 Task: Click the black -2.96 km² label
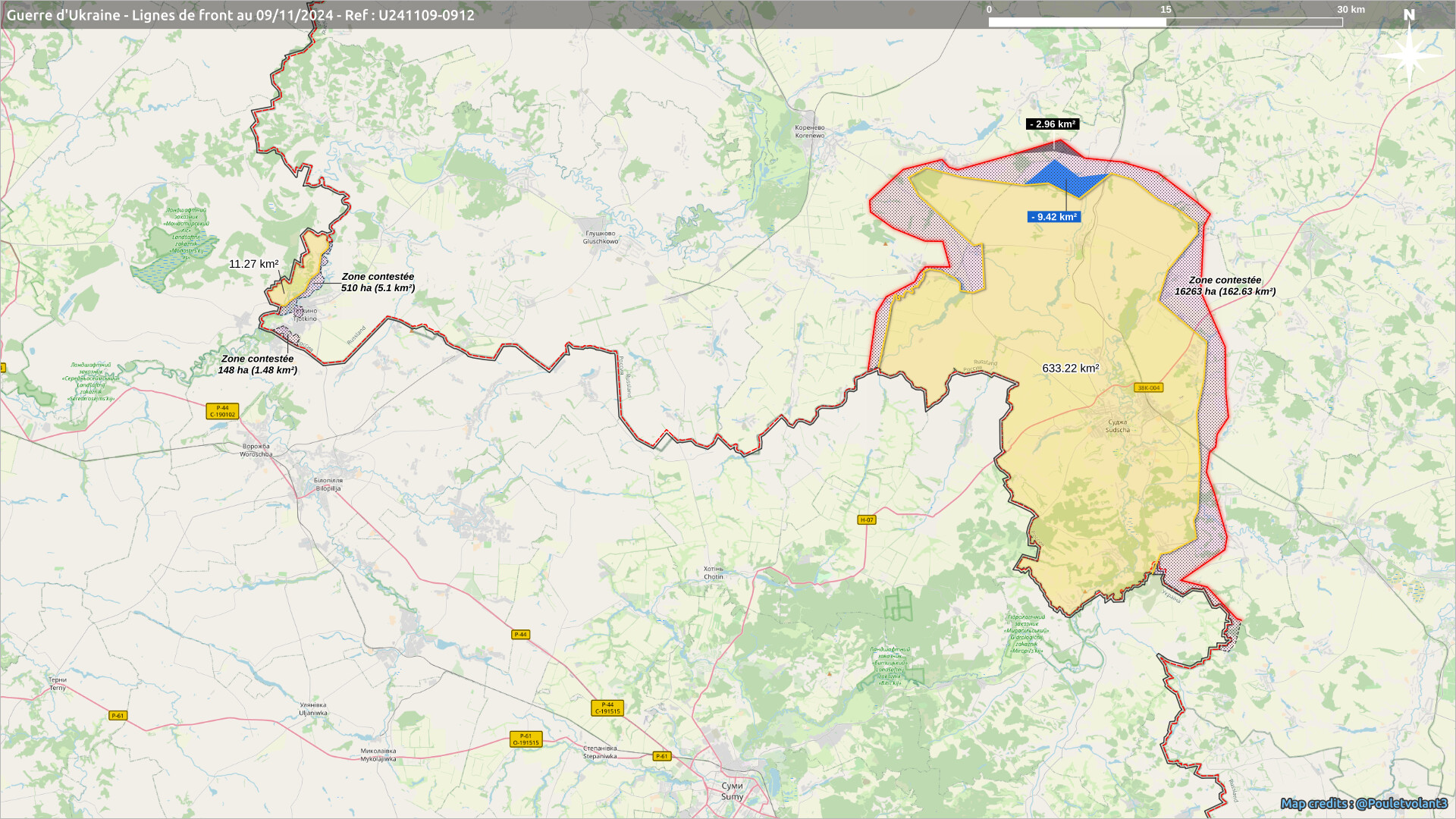tap(1052, 124)
